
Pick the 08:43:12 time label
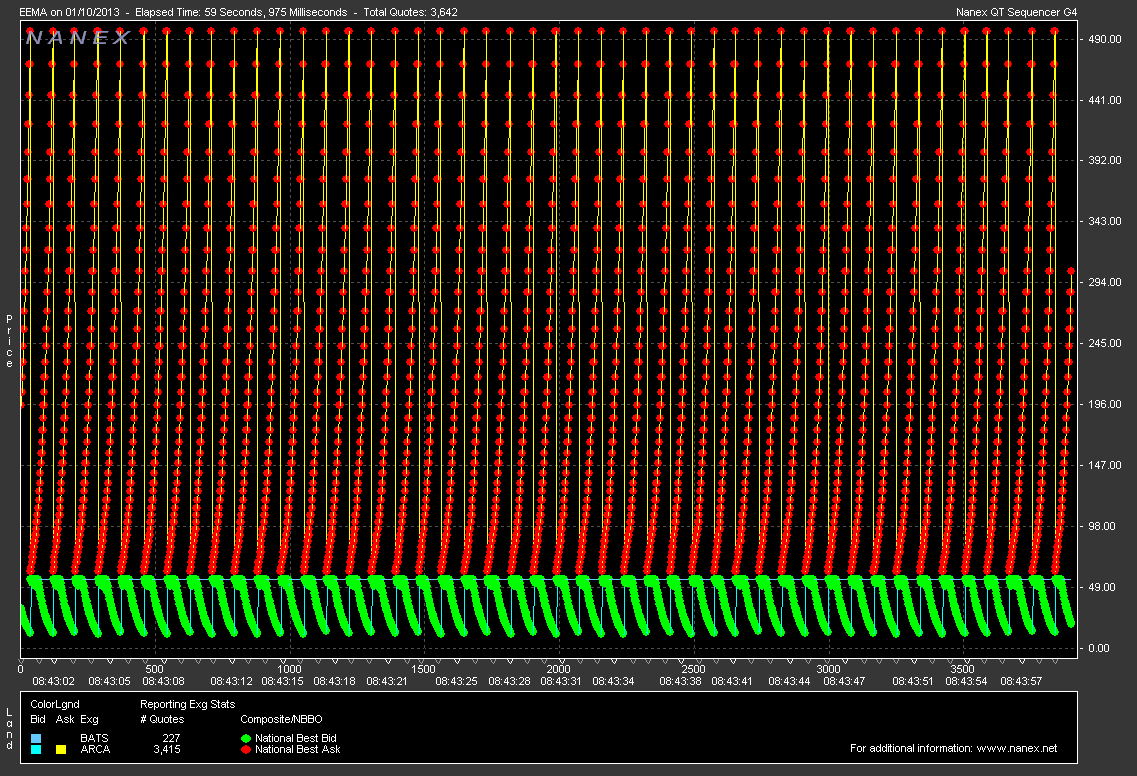(x=231, y=681)
